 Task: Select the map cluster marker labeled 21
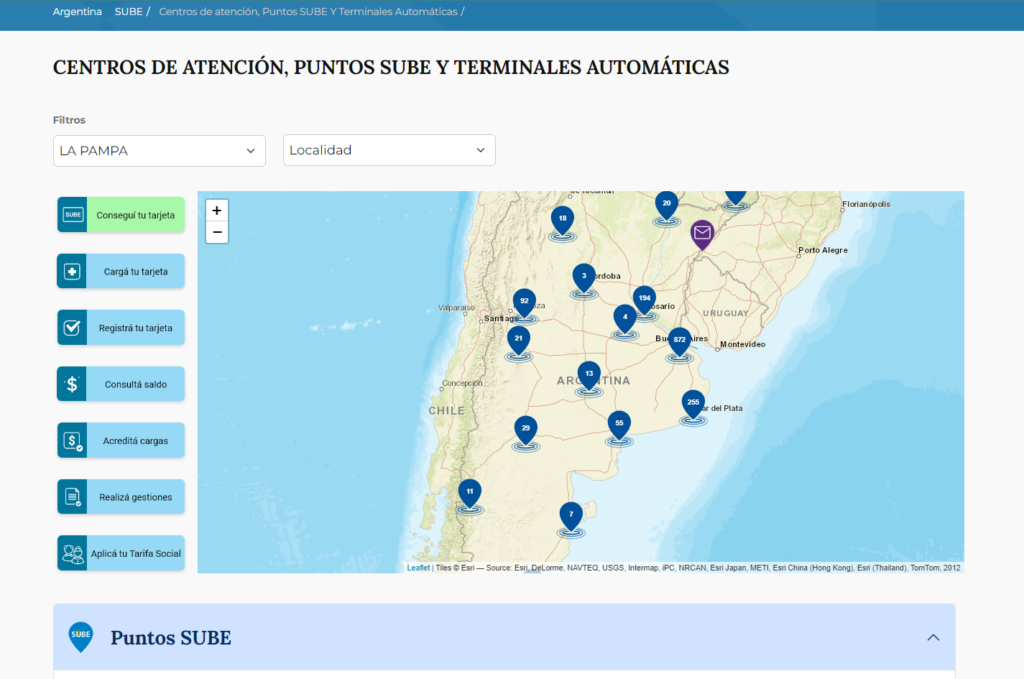coord(519,342)
